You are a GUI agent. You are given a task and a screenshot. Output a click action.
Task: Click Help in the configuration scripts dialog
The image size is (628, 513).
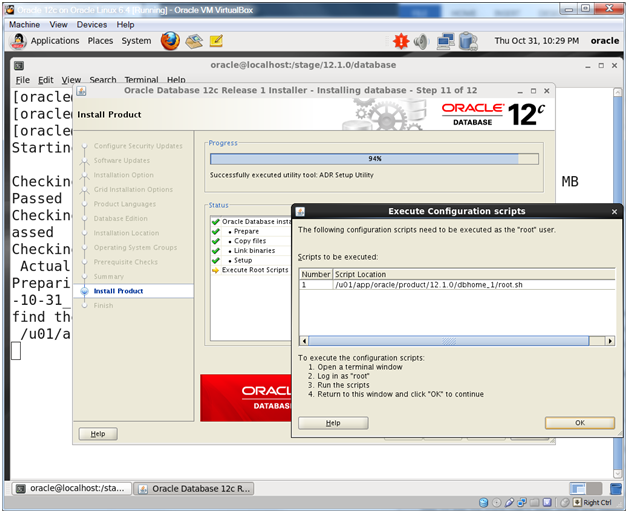pyautogui.click(x=332, y=423)
